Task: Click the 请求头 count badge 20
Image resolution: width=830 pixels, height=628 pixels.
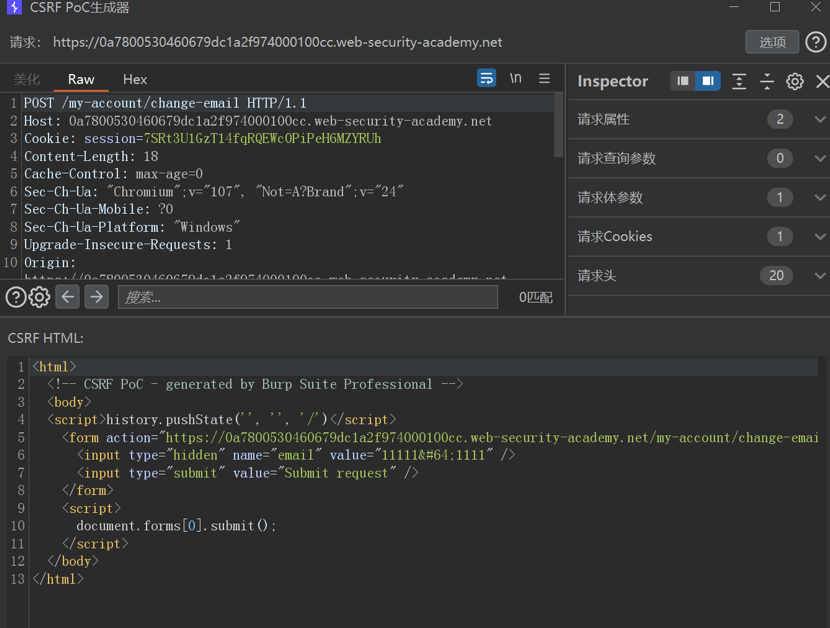Action: pyautogui.click(x=776, y=275)
